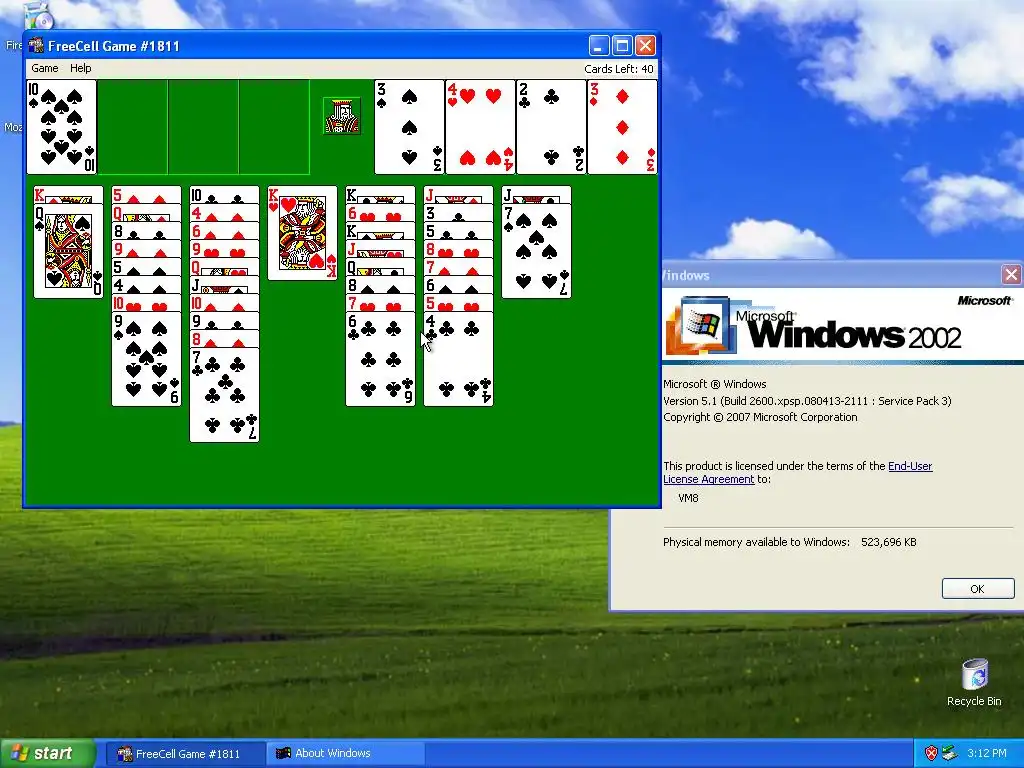
Task: Select the 4 of clubs card
Action: coord(458,359)
